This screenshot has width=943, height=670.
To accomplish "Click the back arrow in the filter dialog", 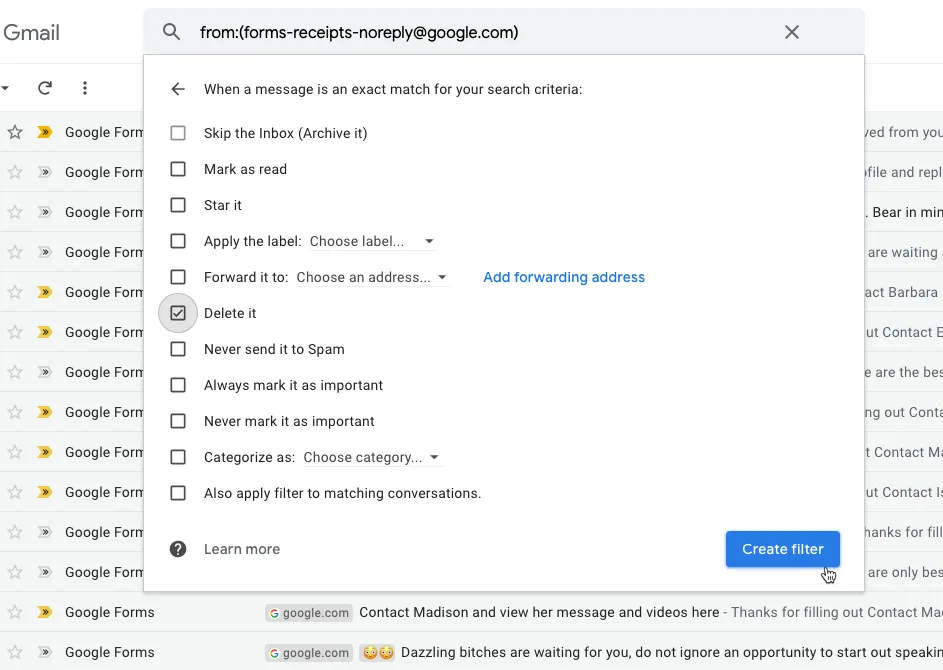I will tap(178, 88).
